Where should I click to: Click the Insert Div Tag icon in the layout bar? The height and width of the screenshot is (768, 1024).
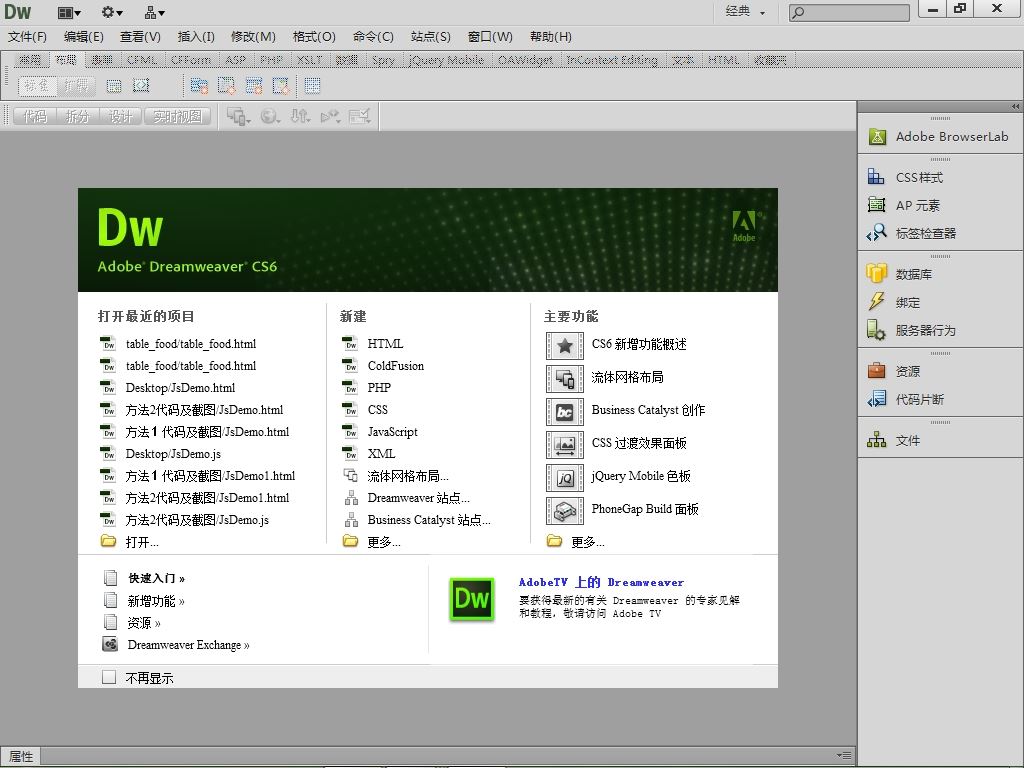click(x=114, y=86)
